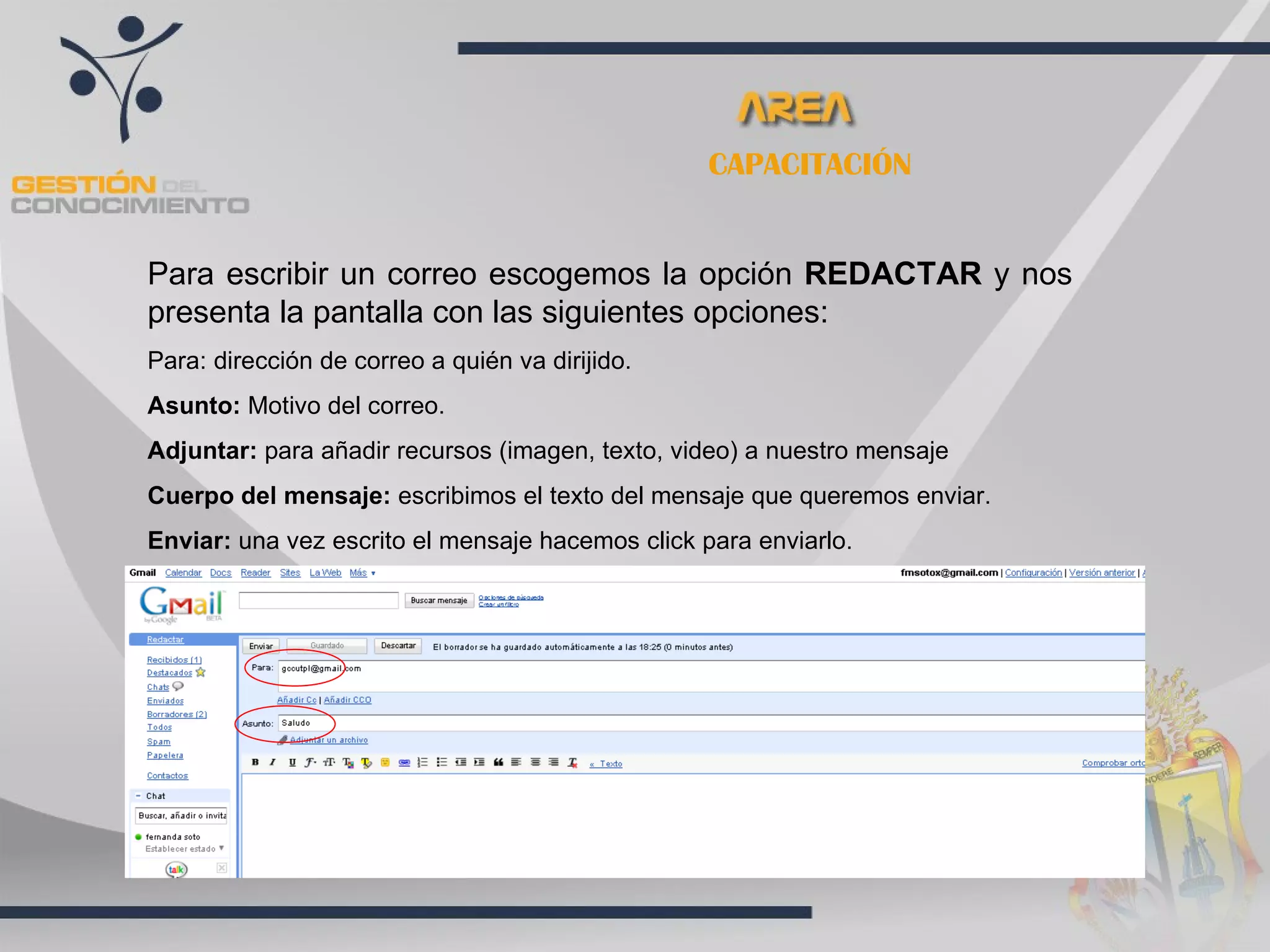The width and height of the screenshot is (1270, 952).
Task: Open Destacados folder
Action: click(169, 673)
